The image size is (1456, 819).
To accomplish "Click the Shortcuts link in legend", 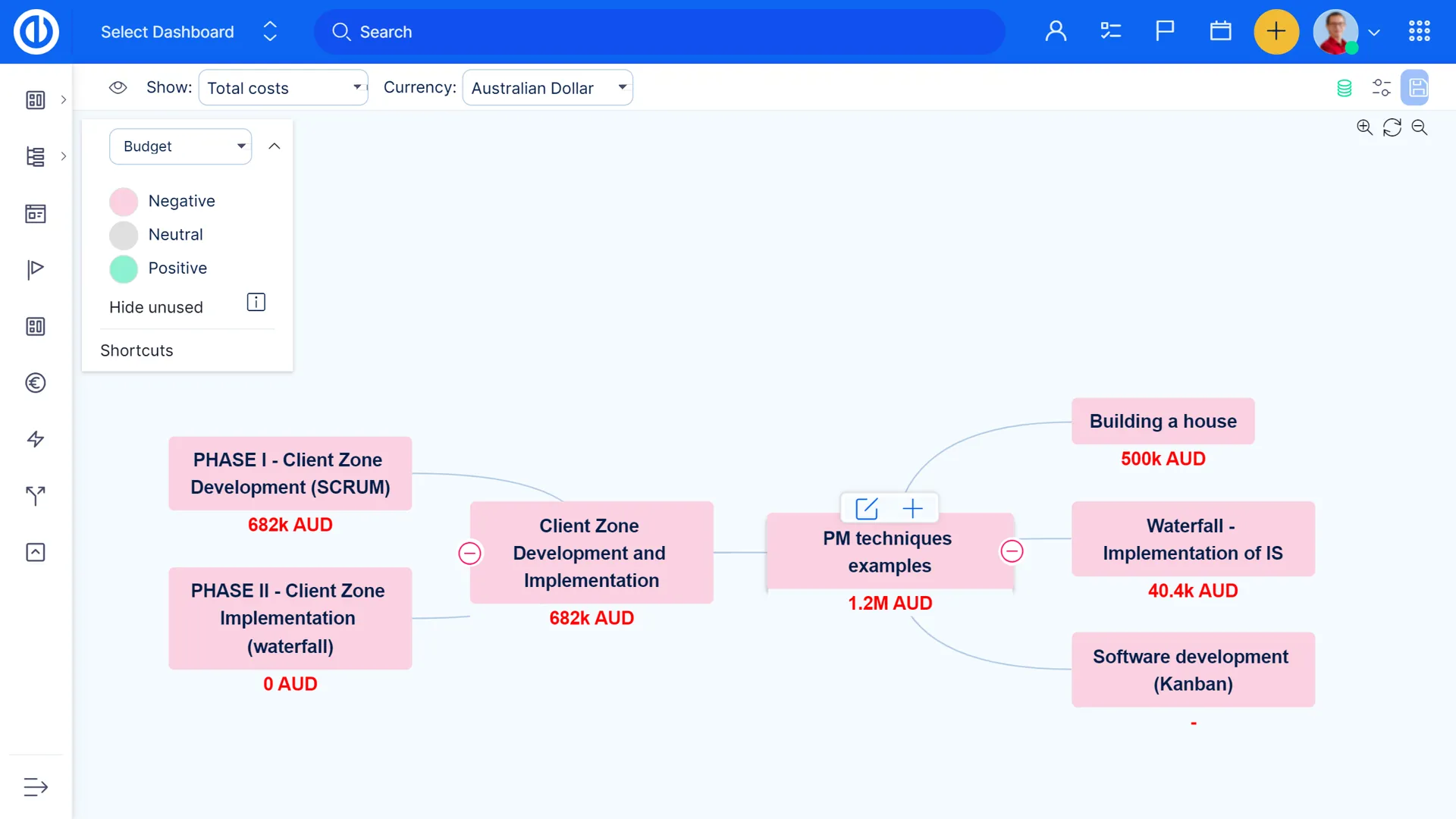I will click(136, 350).
